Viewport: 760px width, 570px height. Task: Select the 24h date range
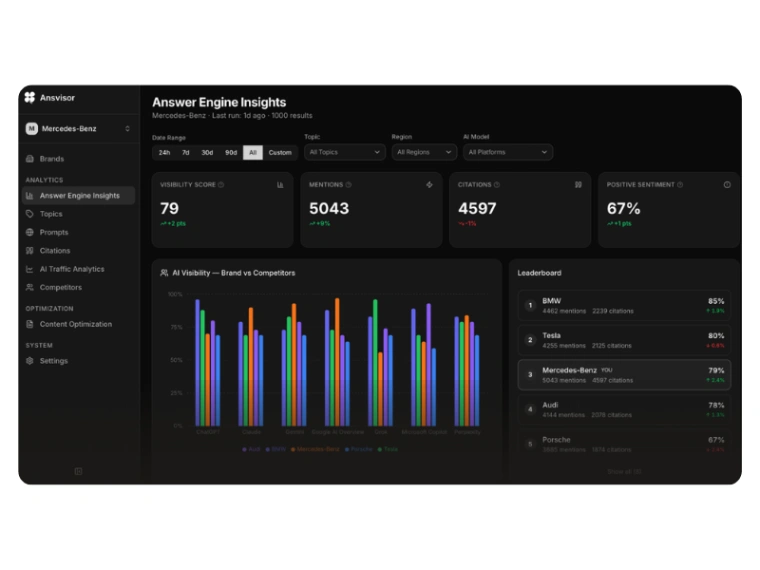click(164, 152)
